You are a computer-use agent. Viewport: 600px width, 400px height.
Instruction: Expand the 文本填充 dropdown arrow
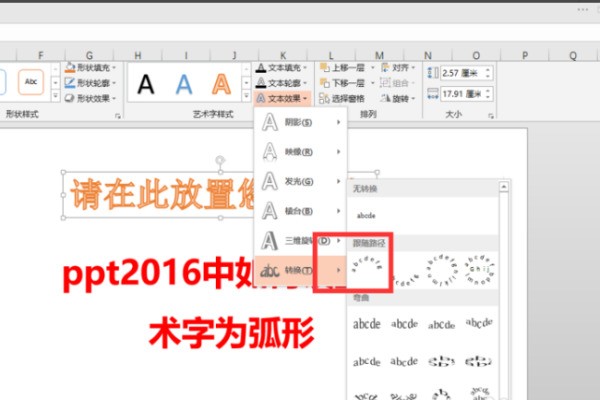click(305, 68)
